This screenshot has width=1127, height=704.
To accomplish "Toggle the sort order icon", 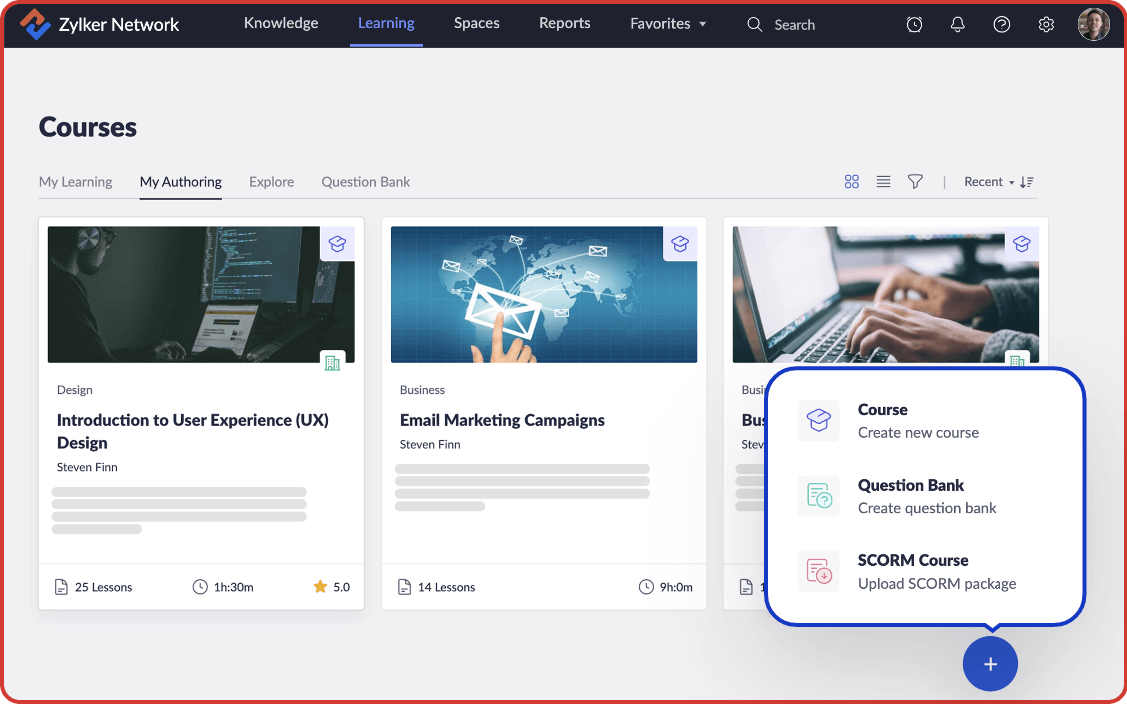I will click(x=1027, y=182).
